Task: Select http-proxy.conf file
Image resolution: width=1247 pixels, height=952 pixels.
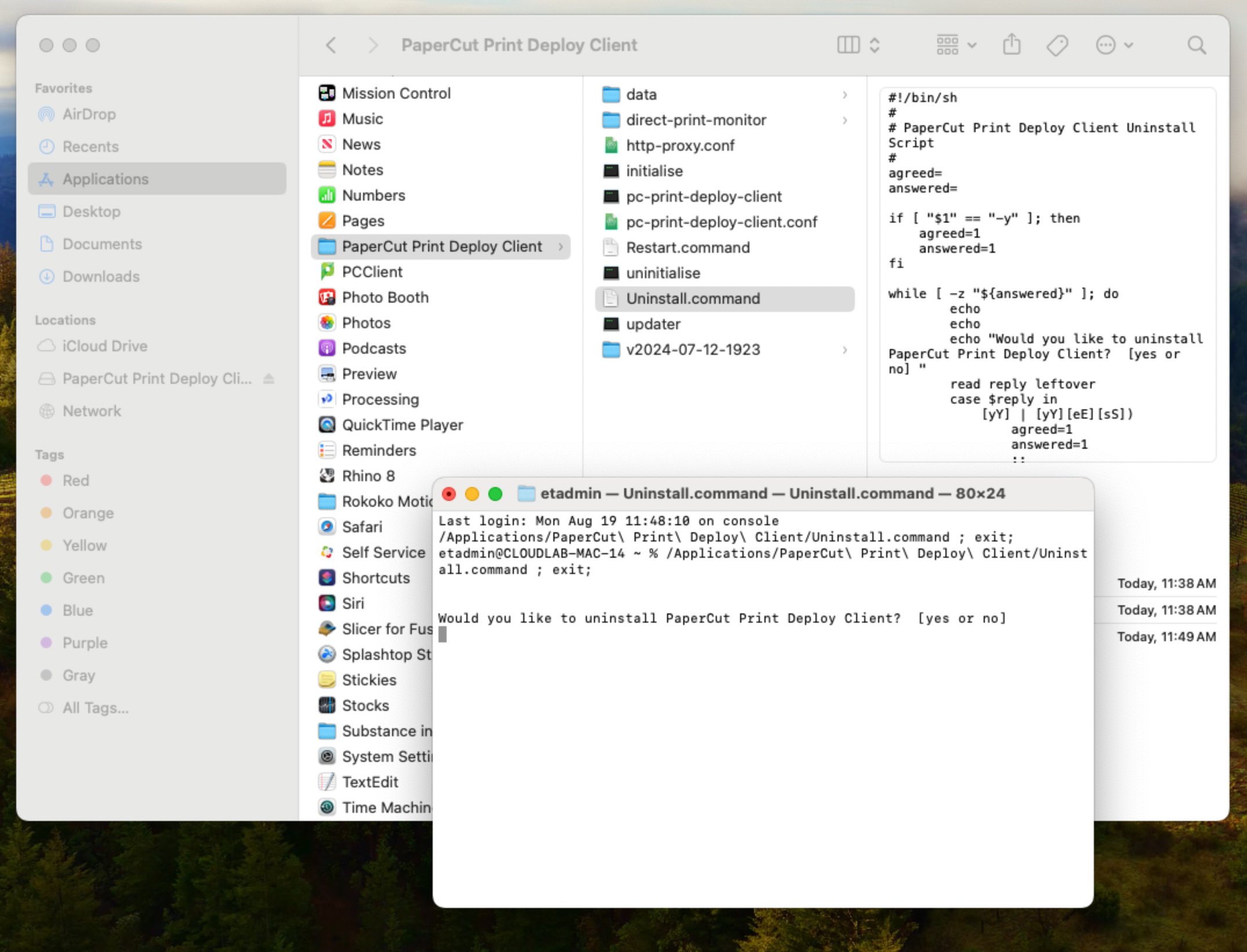Action: 724,146
